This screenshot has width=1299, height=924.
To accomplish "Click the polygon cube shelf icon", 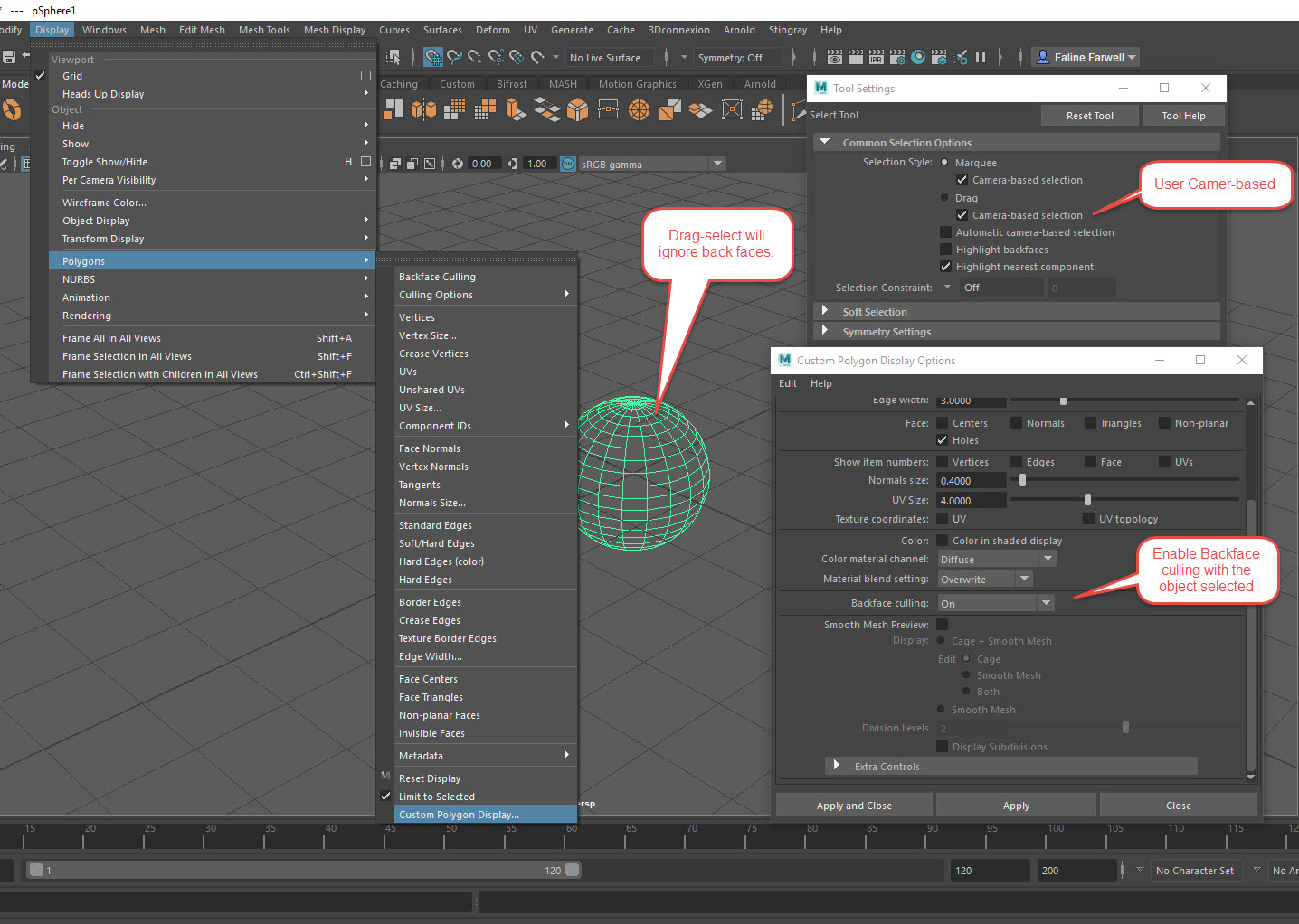I will pos(576,110).
